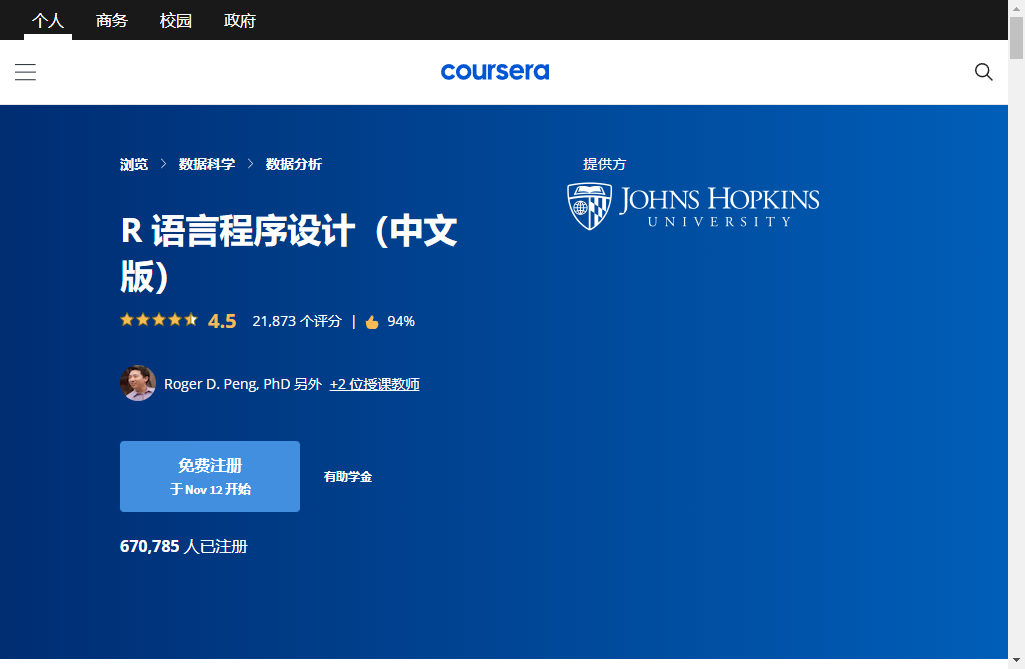Click the Johns Hopkins University logo

[693, 206]
